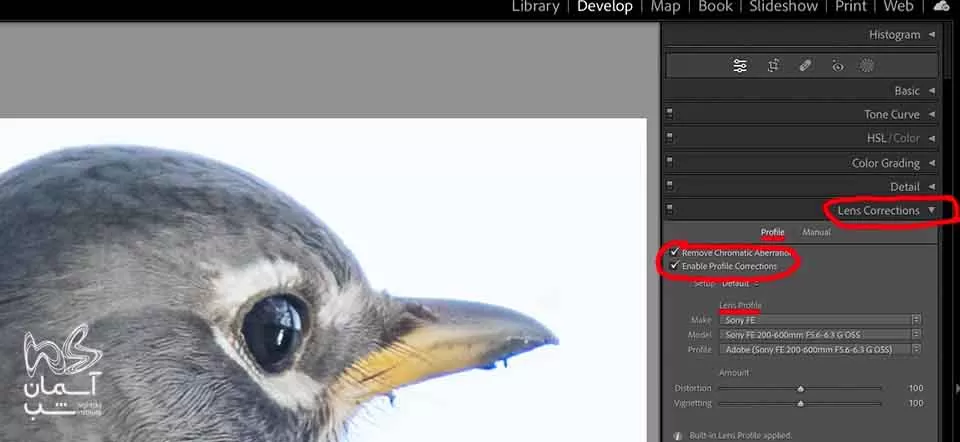Click the Vignetting amount slider handle
The height and width of the screenshot is (442, 960).
pyautogui.click(x=800, y=403)
